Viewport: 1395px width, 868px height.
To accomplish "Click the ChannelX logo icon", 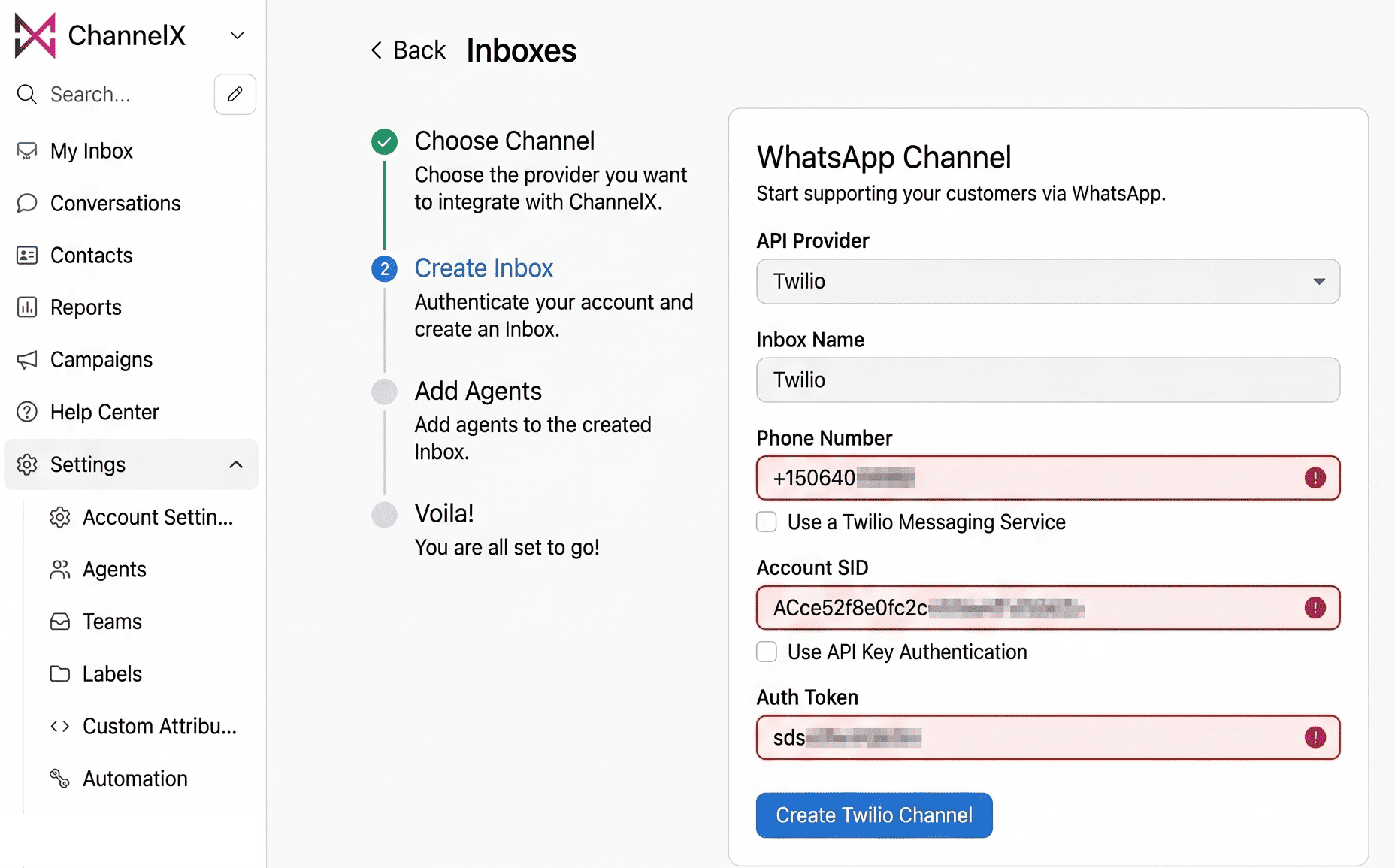I will [35, 35].
